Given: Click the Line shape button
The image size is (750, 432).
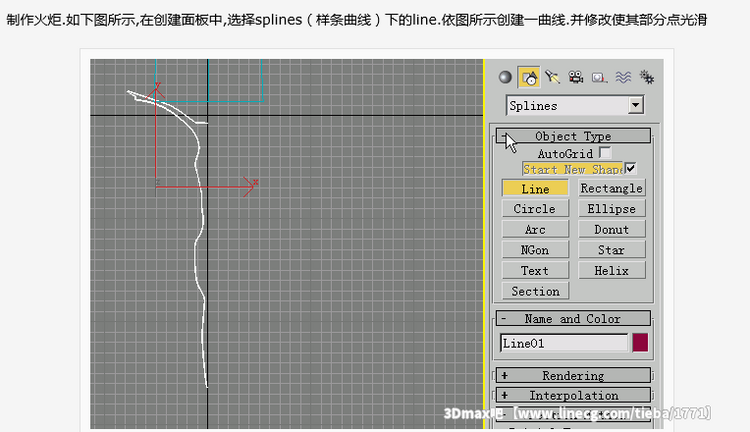Looking at the screenshot, I should [x=535, y=188].
